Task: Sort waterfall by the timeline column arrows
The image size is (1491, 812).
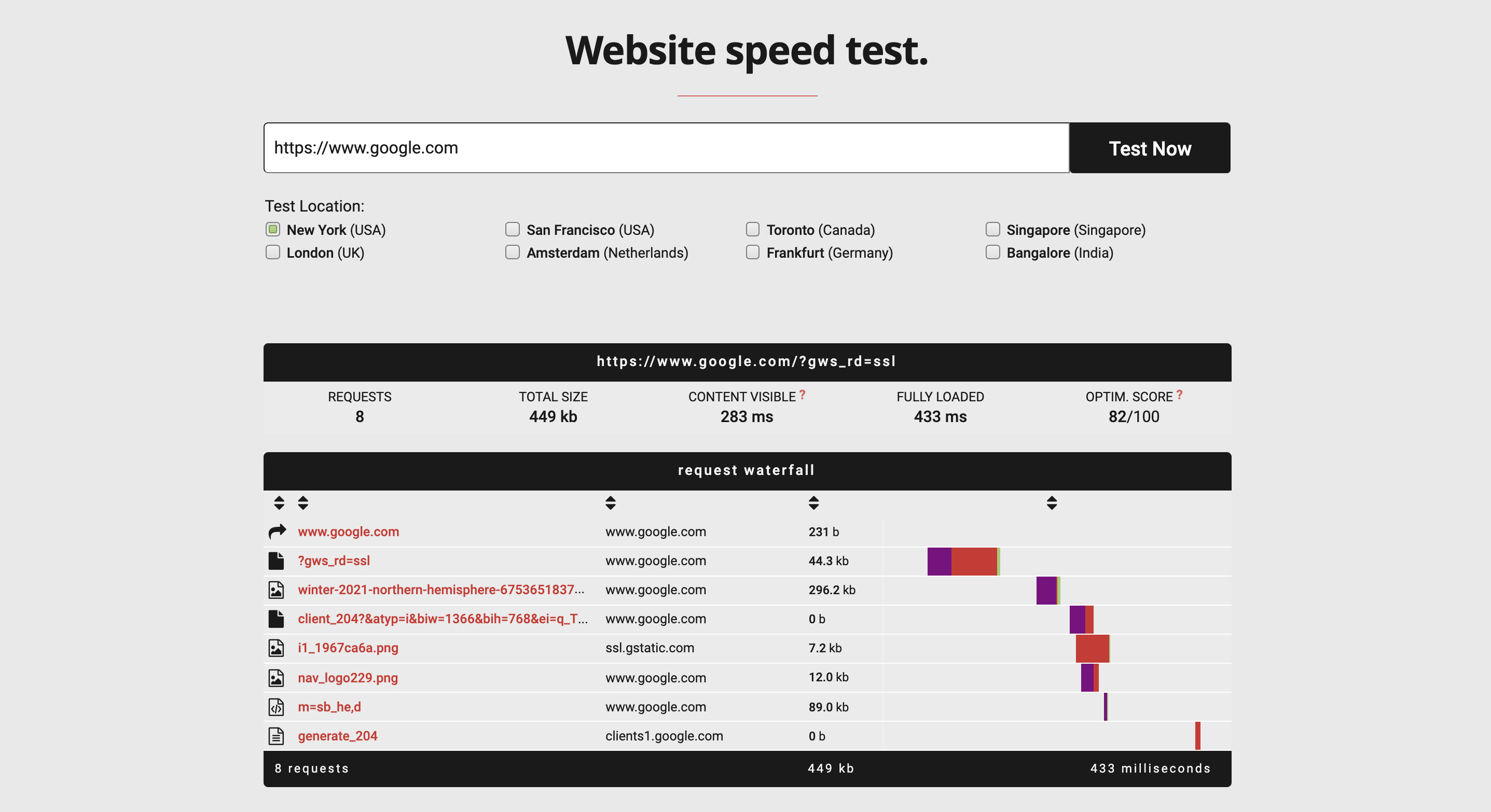Action: coord(1052,502)
